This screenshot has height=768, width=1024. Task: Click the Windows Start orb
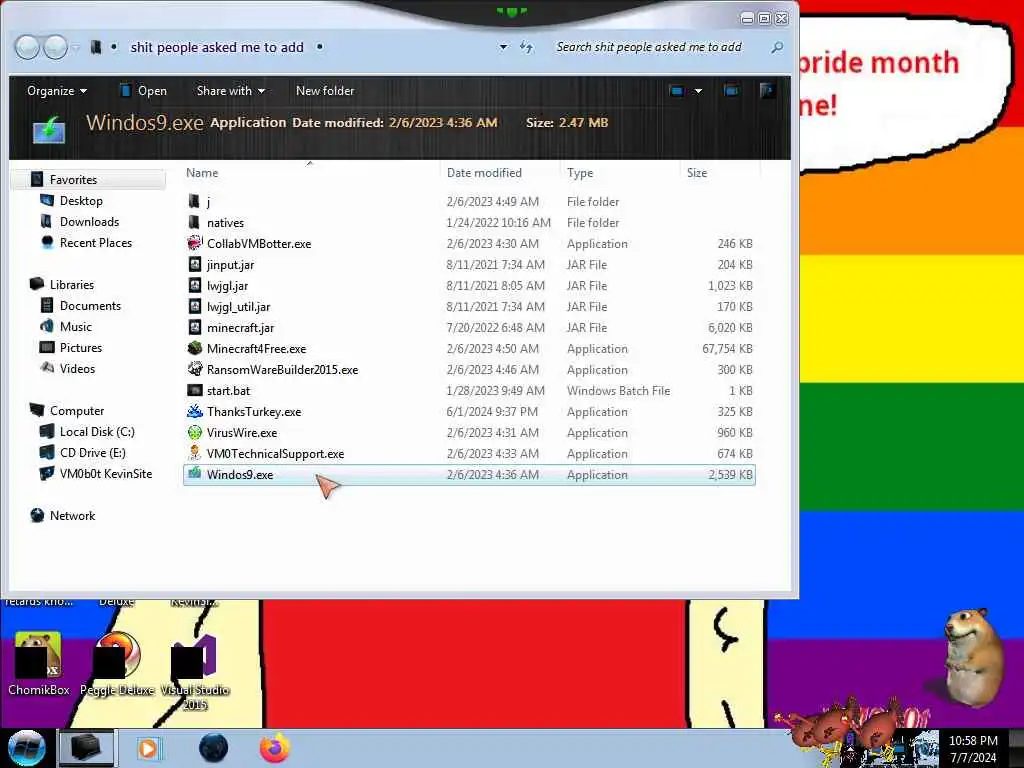27,748
